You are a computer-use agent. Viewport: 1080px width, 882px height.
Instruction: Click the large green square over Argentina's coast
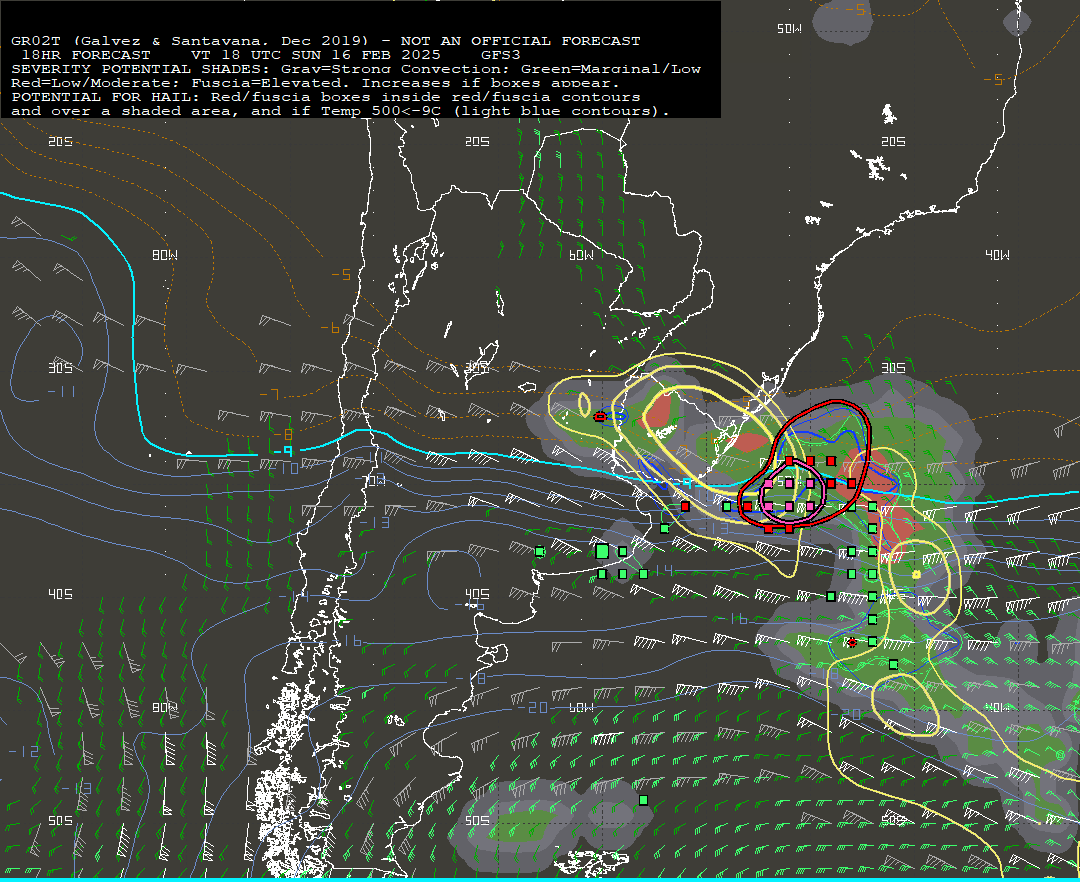pos(602,551)
